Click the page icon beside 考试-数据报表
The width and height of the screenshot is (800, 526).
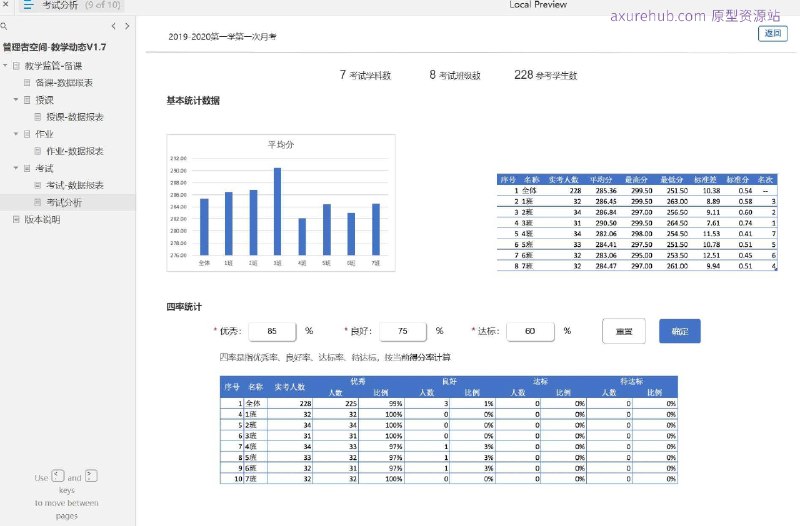click(x=38, y=185)
